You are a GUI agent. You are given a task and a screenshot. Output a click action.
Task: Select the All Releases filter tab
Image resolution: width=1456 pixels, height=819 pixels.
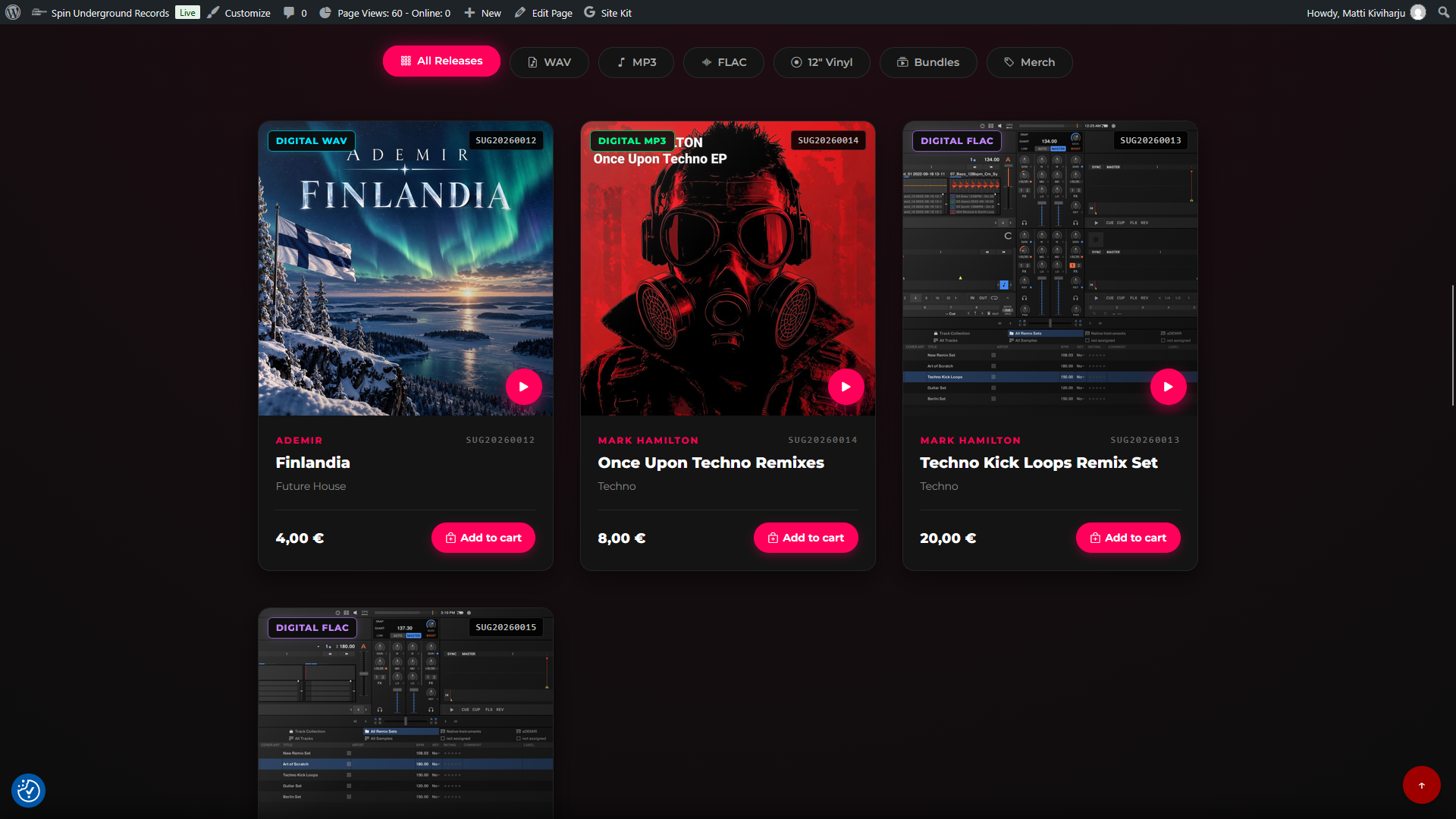click(441, 61)
